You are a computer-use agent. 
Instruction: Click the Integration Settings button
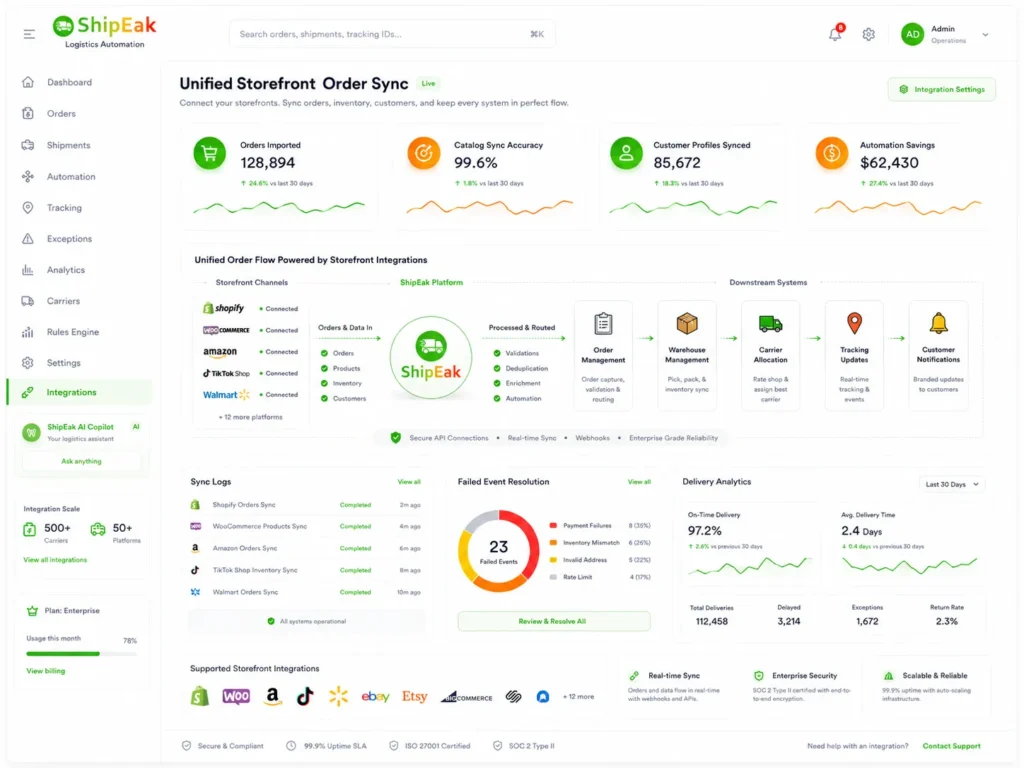click(x=942, y=89)
